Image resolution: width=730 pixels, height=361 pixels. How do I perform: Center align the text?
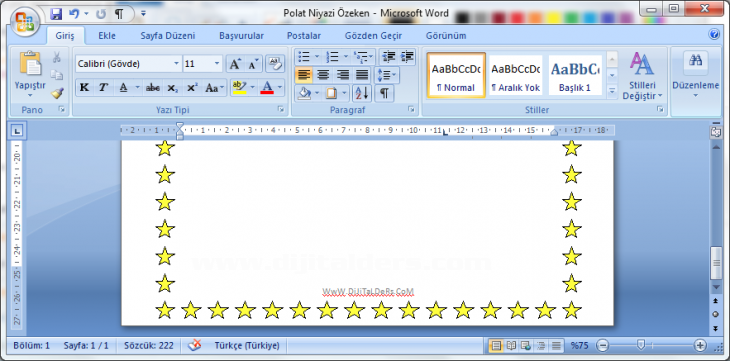point(323,75)
